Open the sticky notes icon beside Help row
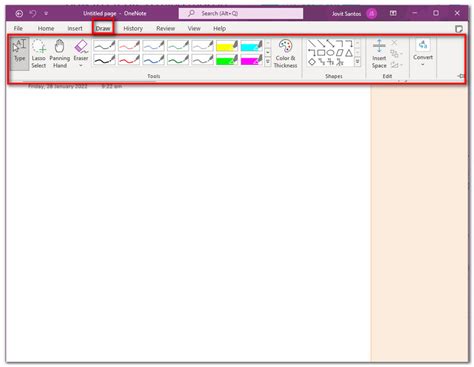Screen dimensions: 474x367 (x=459, y=29)
